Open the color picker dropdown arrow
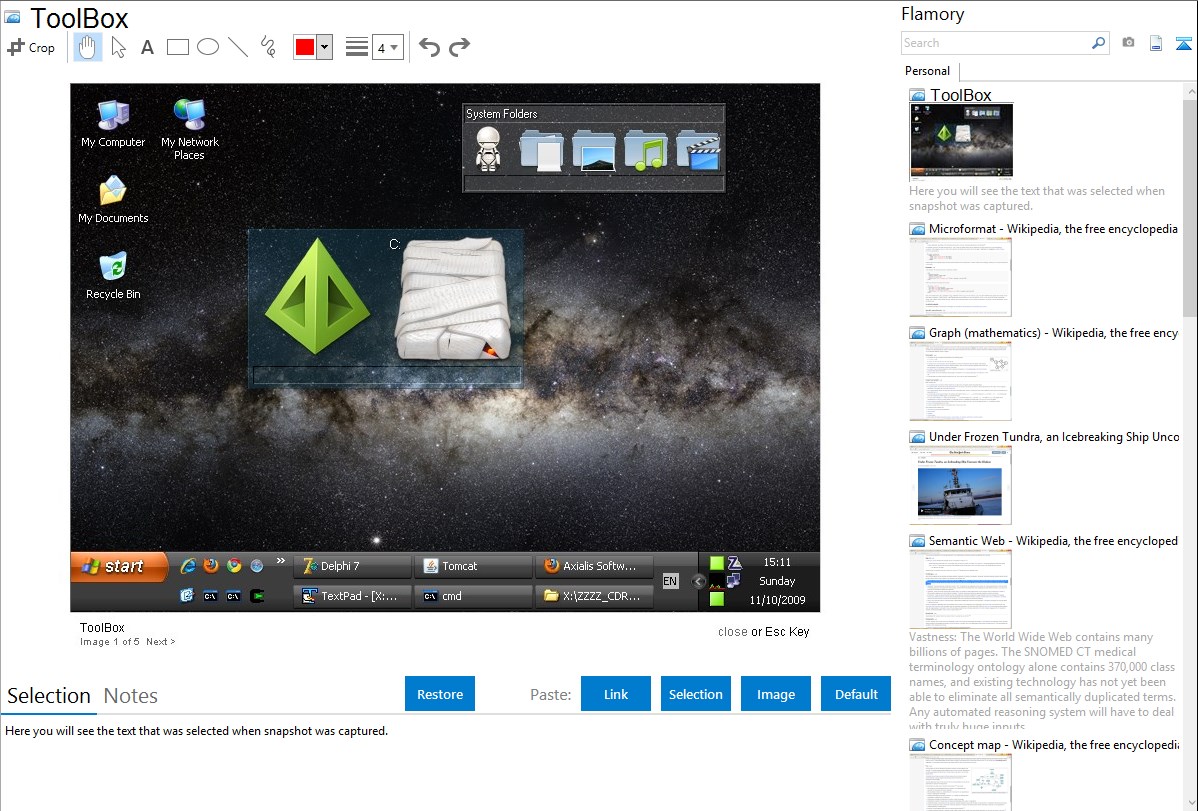The width and height of the screenshot is (1198, 811). coord(324,47)
